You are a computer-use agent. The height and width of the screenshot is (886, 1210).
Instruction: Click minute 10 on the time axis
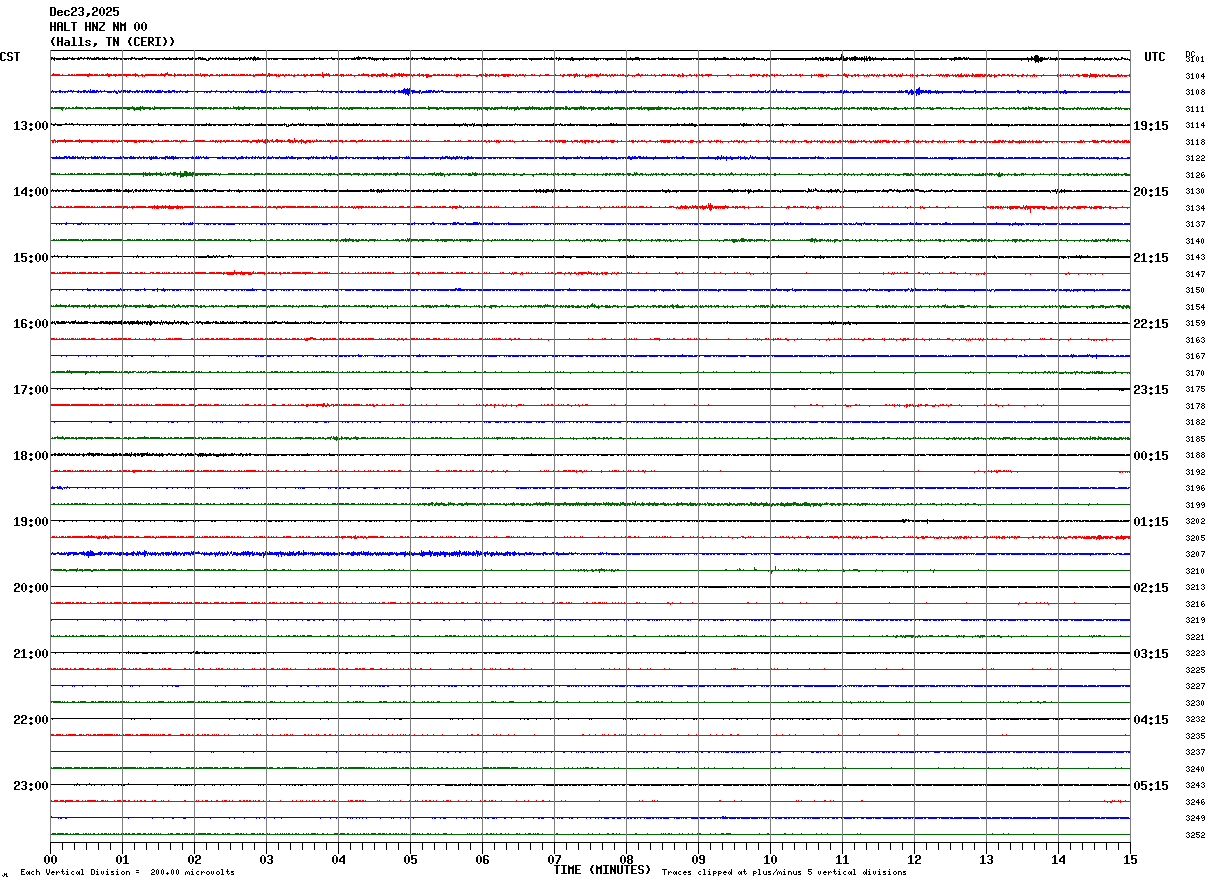pos(770,859)
